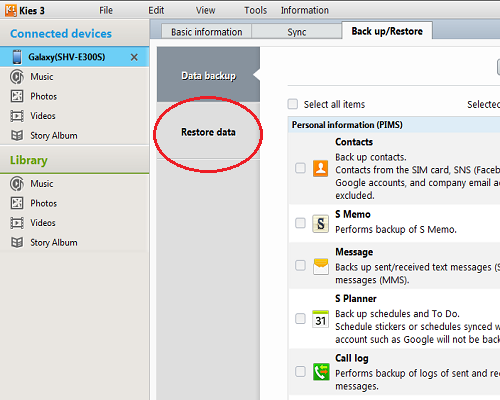
Task: Open the Tools menu
Action: coord(255,10)
